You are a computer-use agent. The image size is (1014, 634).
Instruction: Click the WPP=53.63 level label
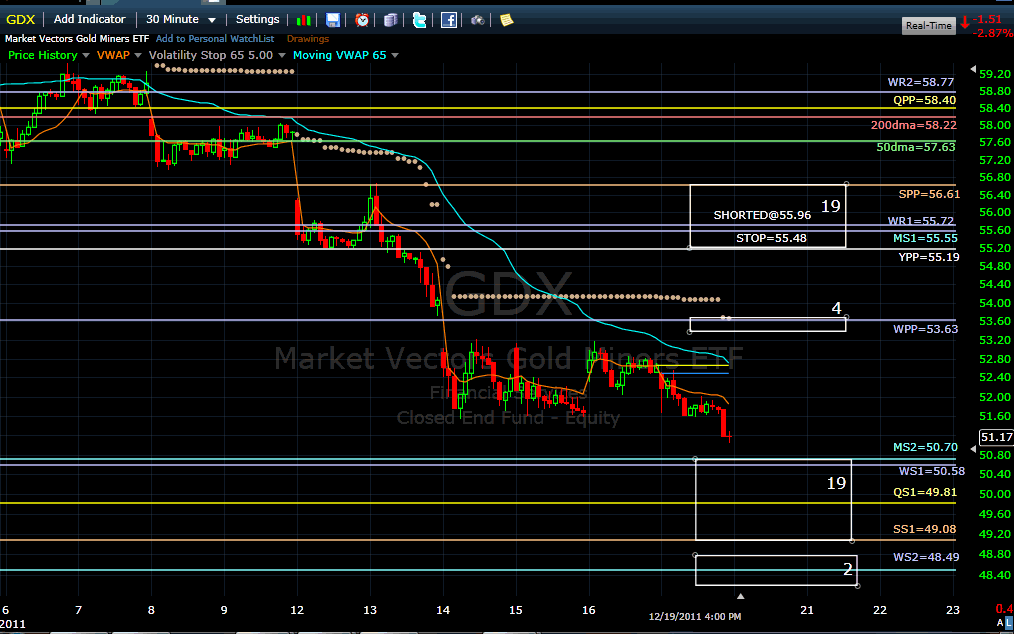925,329
